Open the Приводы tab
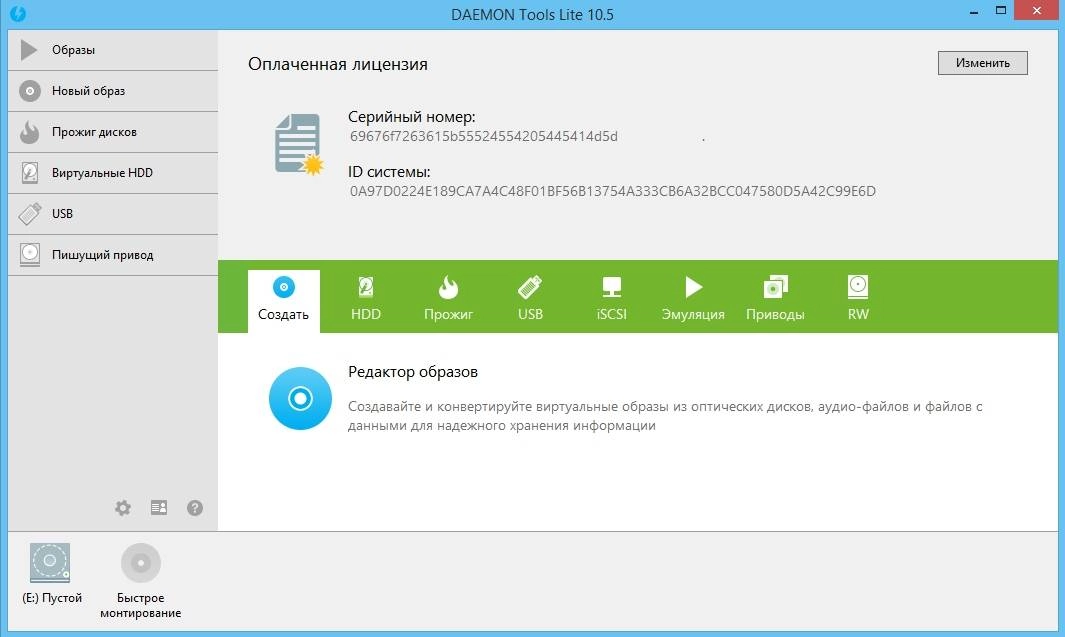The width and height of the screenshot is (1065, 637). click(x=775, y=299)
